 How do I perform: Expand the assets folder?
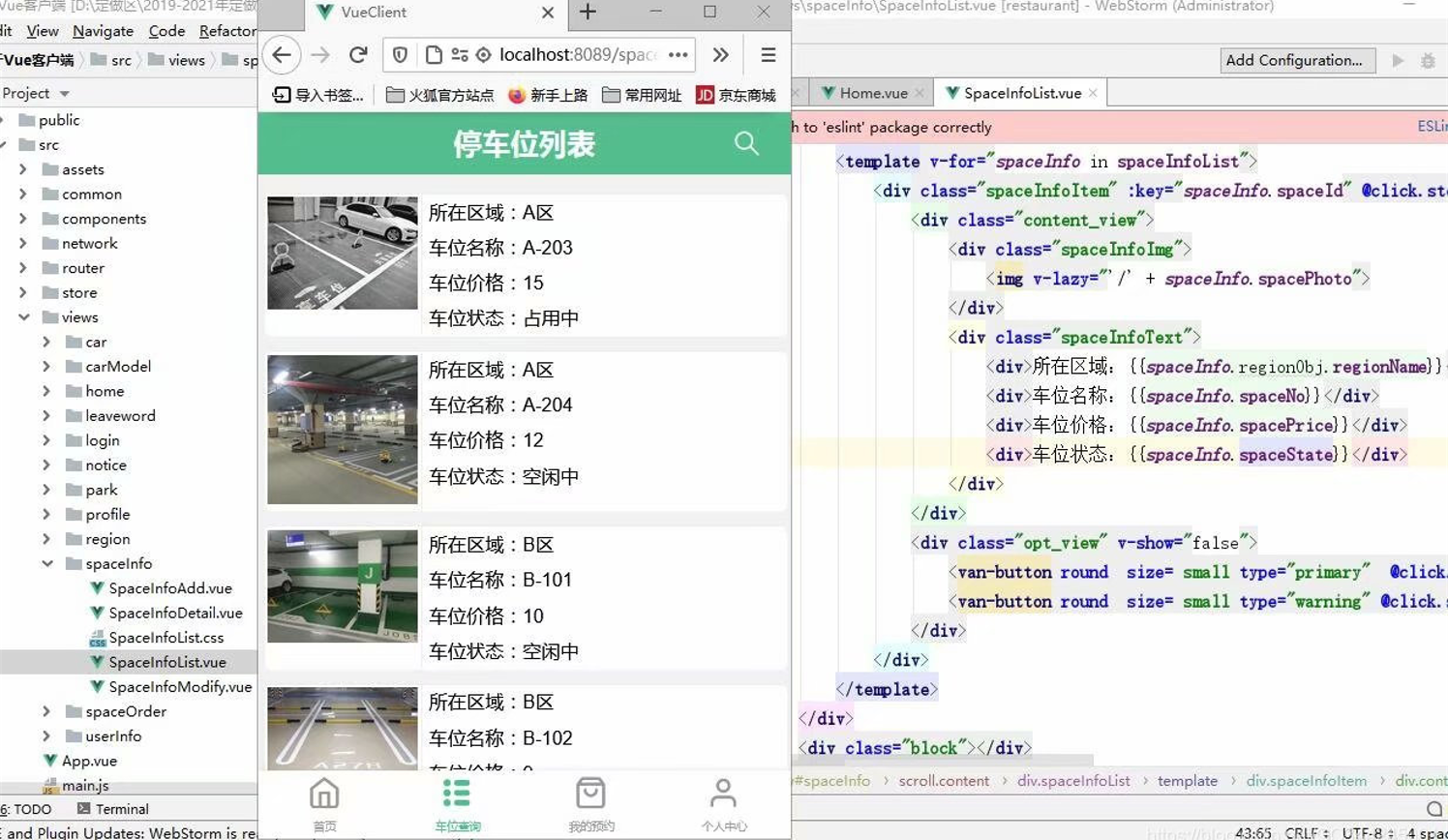click(x=23, y=169)
